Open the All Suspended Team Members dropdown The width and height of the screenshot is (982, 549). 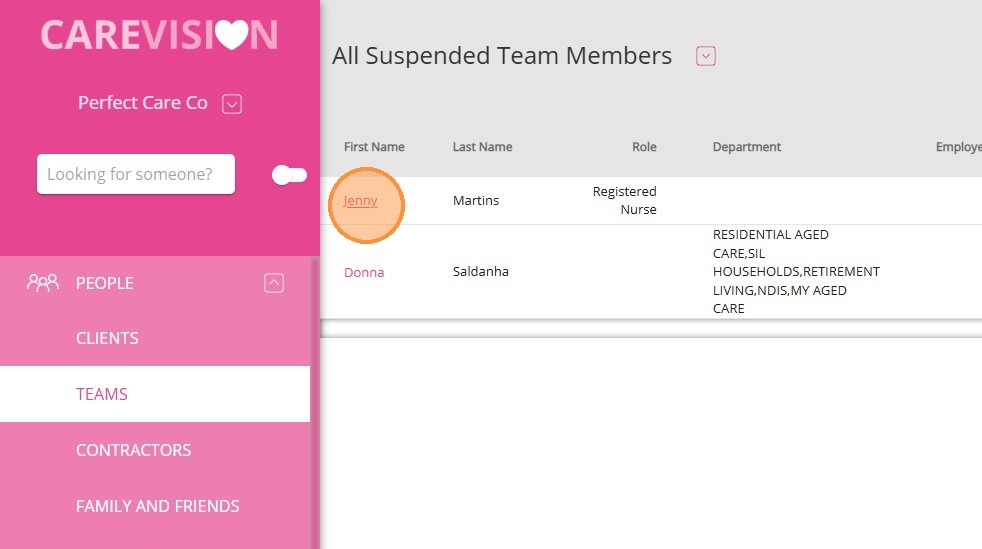click(706, 57)
